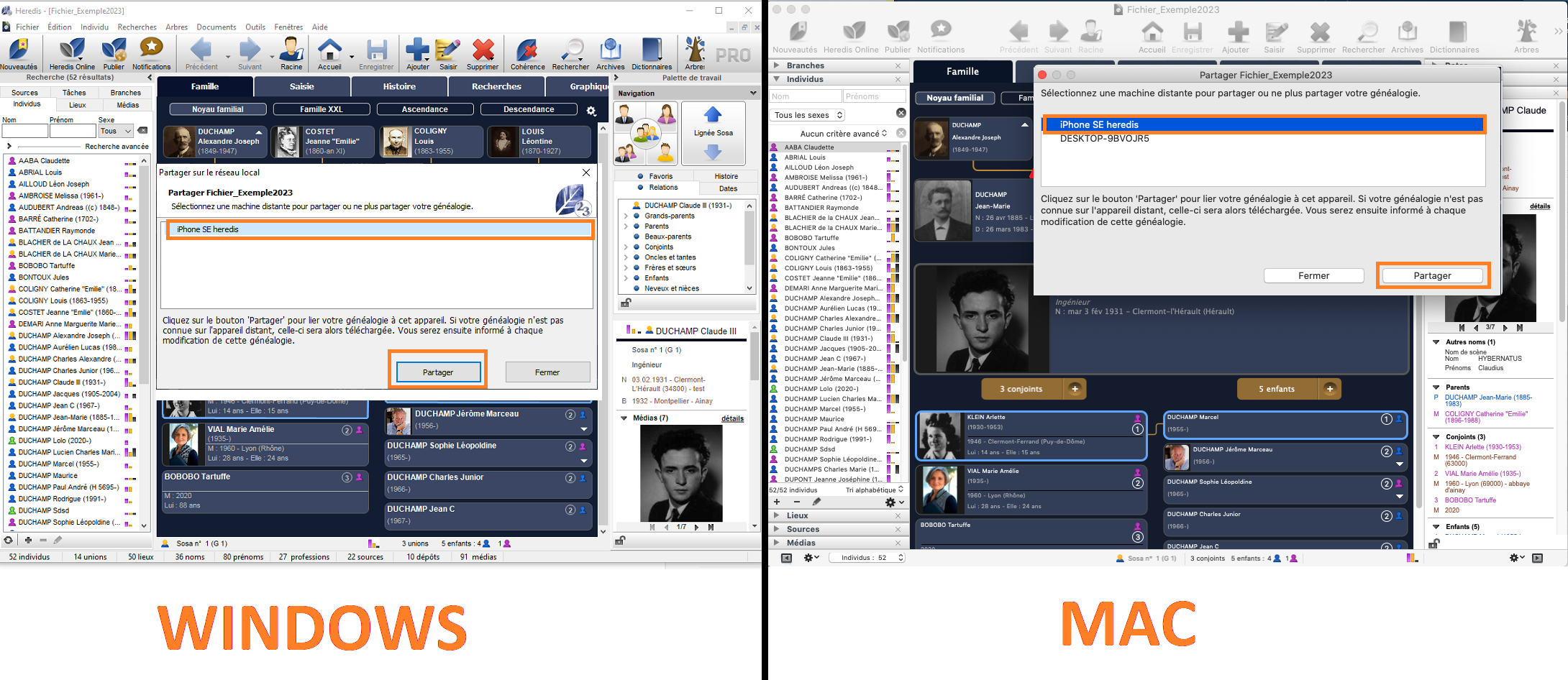
Task: Select the Histoire radio option in the Navigation panel
Action: click(x=726, y=176)
